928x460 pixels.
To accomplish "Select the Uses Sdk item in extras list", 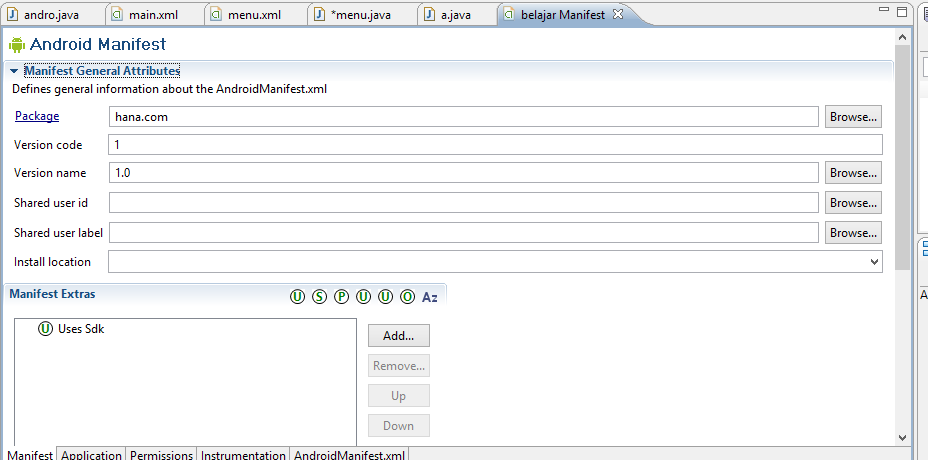I will click(71, 329).
